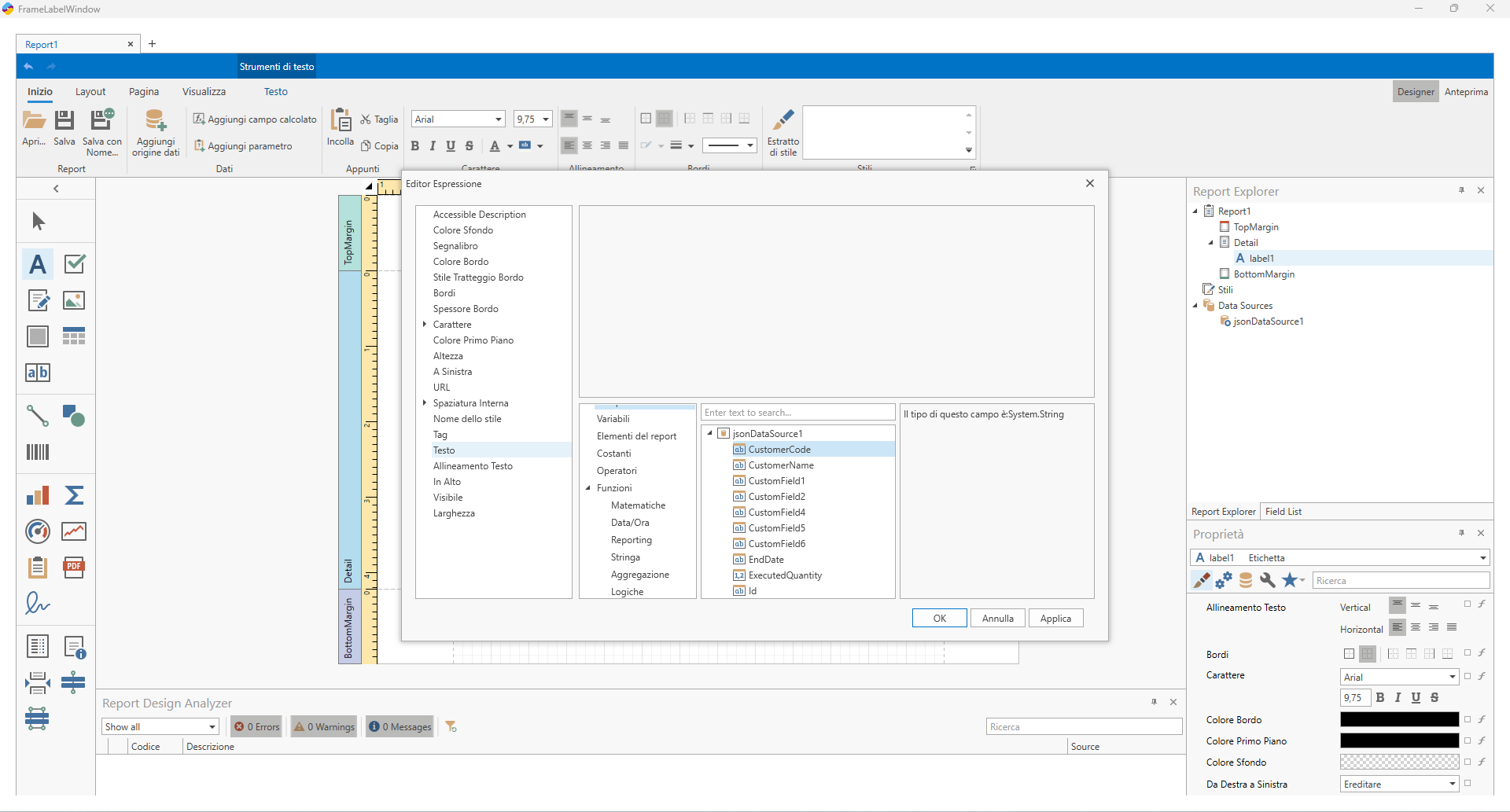Open the Colore Sfondo transparent swatch
The image size is (1510, 812).
tap(1399, 762)
